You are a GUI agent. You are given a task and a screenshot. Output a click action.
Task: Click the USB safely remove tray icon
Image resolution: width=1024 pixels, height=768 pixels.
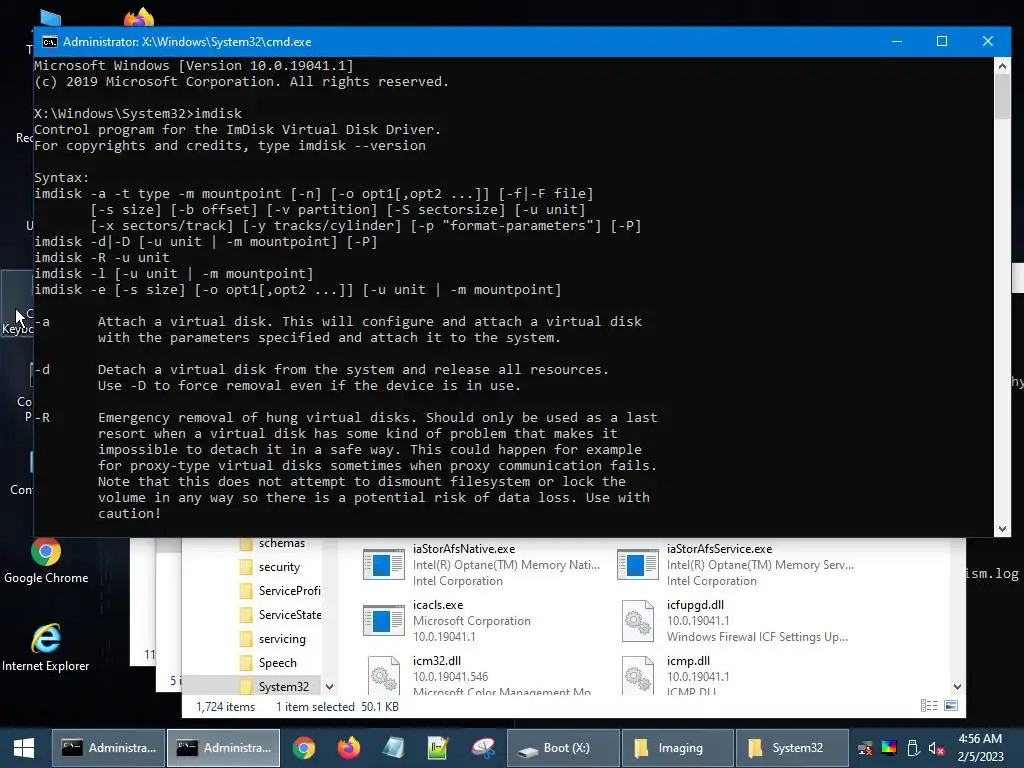click(x=913, y=748)
